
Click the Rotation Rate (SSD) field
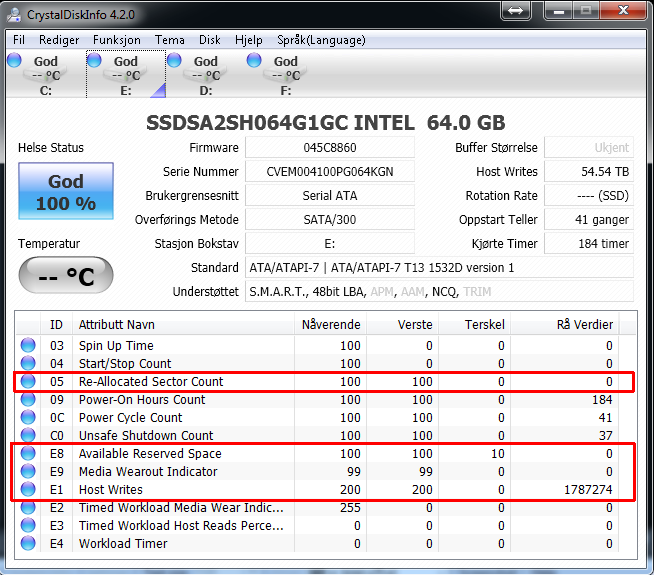[x=589, y=196]
